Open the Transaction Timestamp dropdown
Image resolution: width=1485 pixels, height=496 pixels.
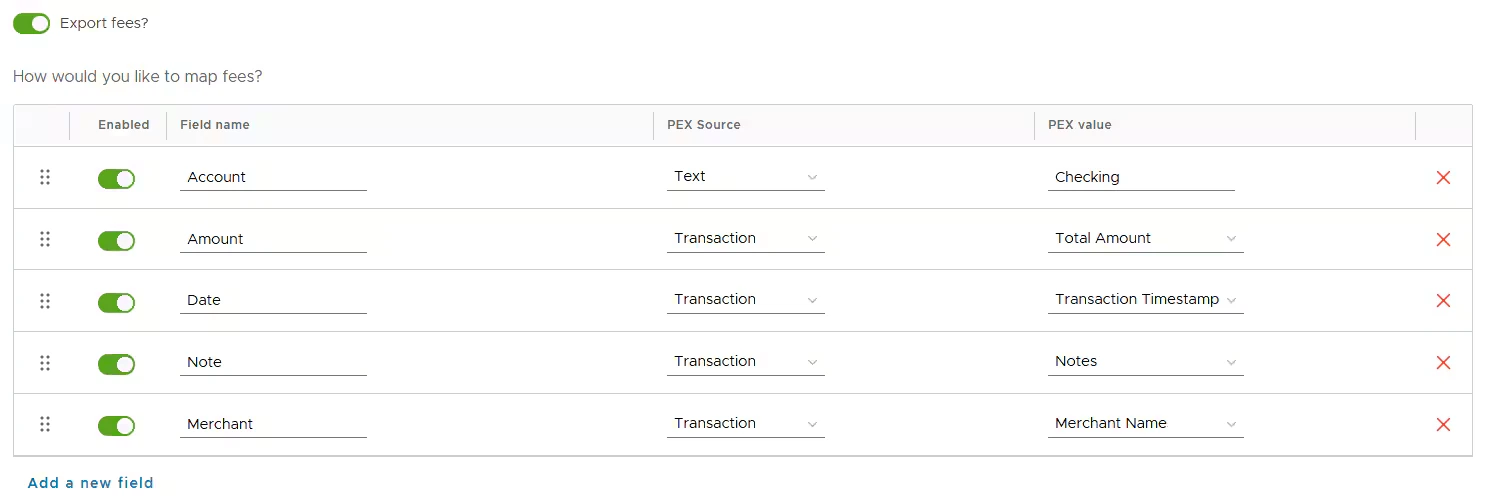1145,300
